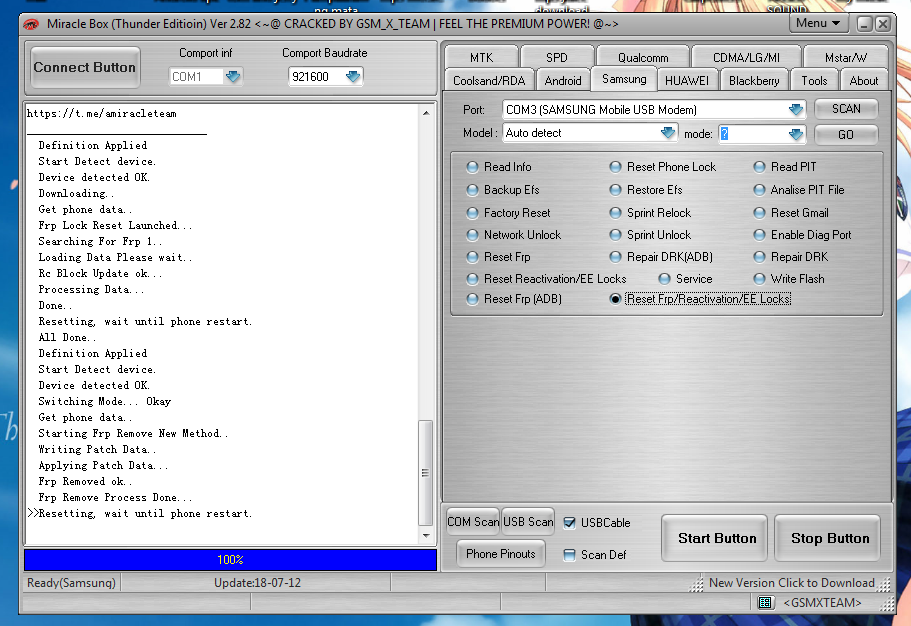Image resolution: width=911 pixels, height=626 pixels.
Task: Click the status bar calculator icon beside GSMXTEAM
Action: coord(765,603)
